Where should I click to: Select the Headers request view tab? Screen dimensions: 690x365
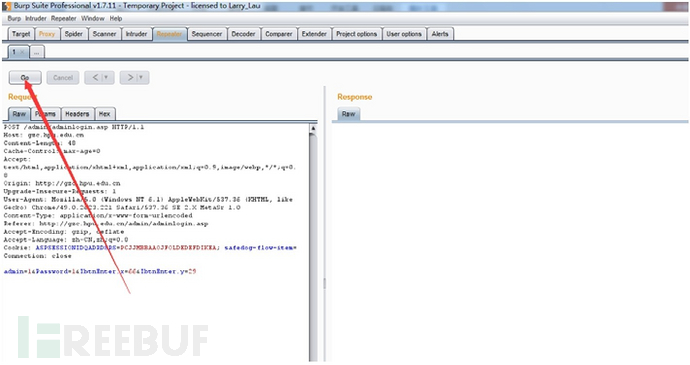tap(77, 114)
